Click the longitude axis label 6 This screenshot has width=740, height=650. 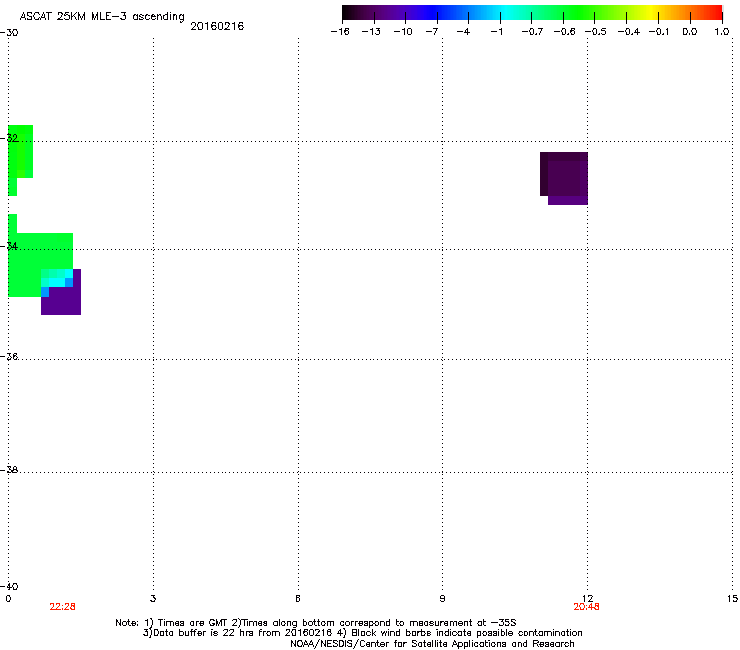click(x=298, y=599)
